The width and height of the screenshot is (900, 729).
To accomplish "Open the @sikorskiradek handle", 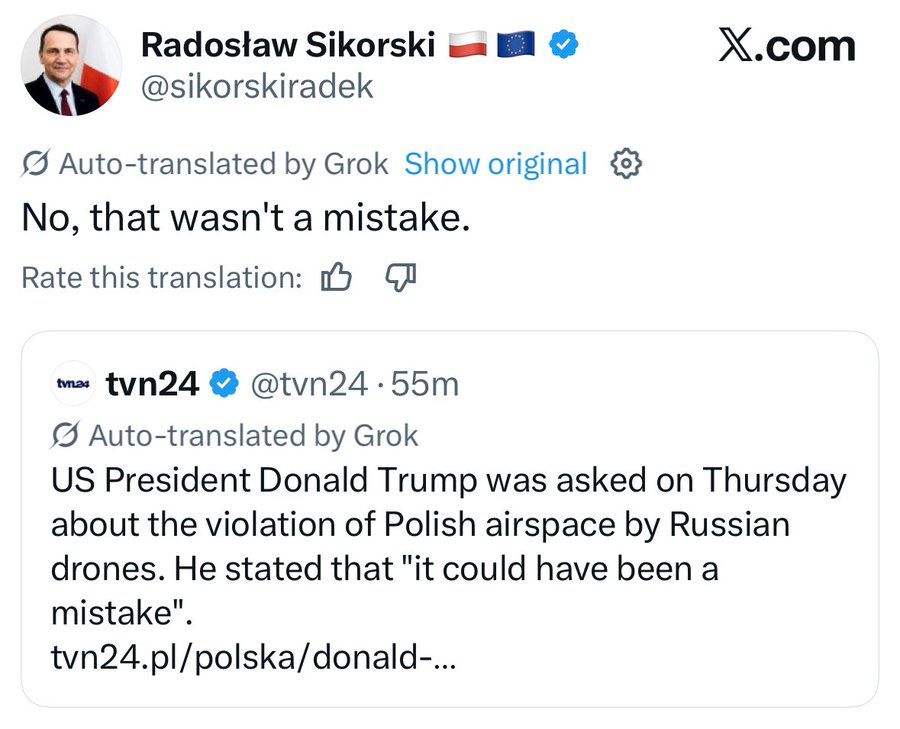I will 257,86.
